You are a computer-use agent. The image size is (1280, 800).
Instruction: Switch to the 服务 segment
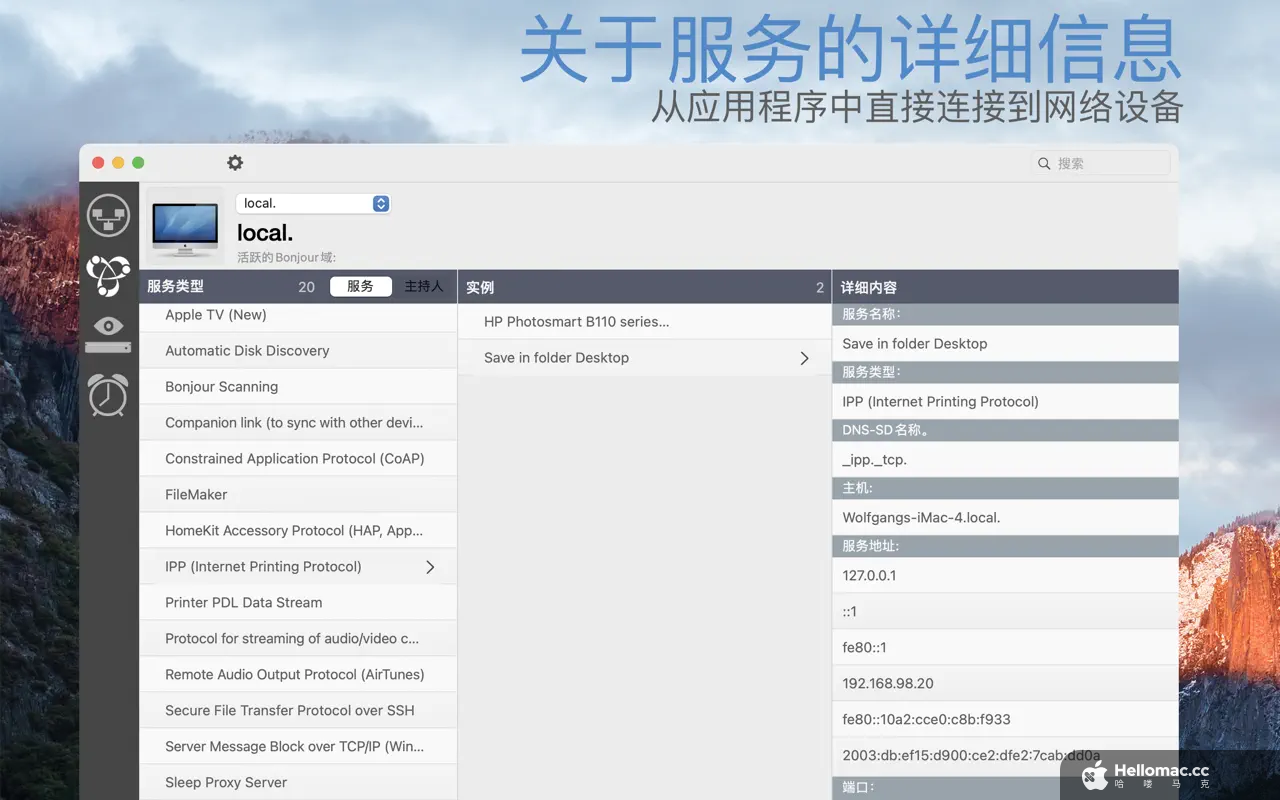click(360, 286)
